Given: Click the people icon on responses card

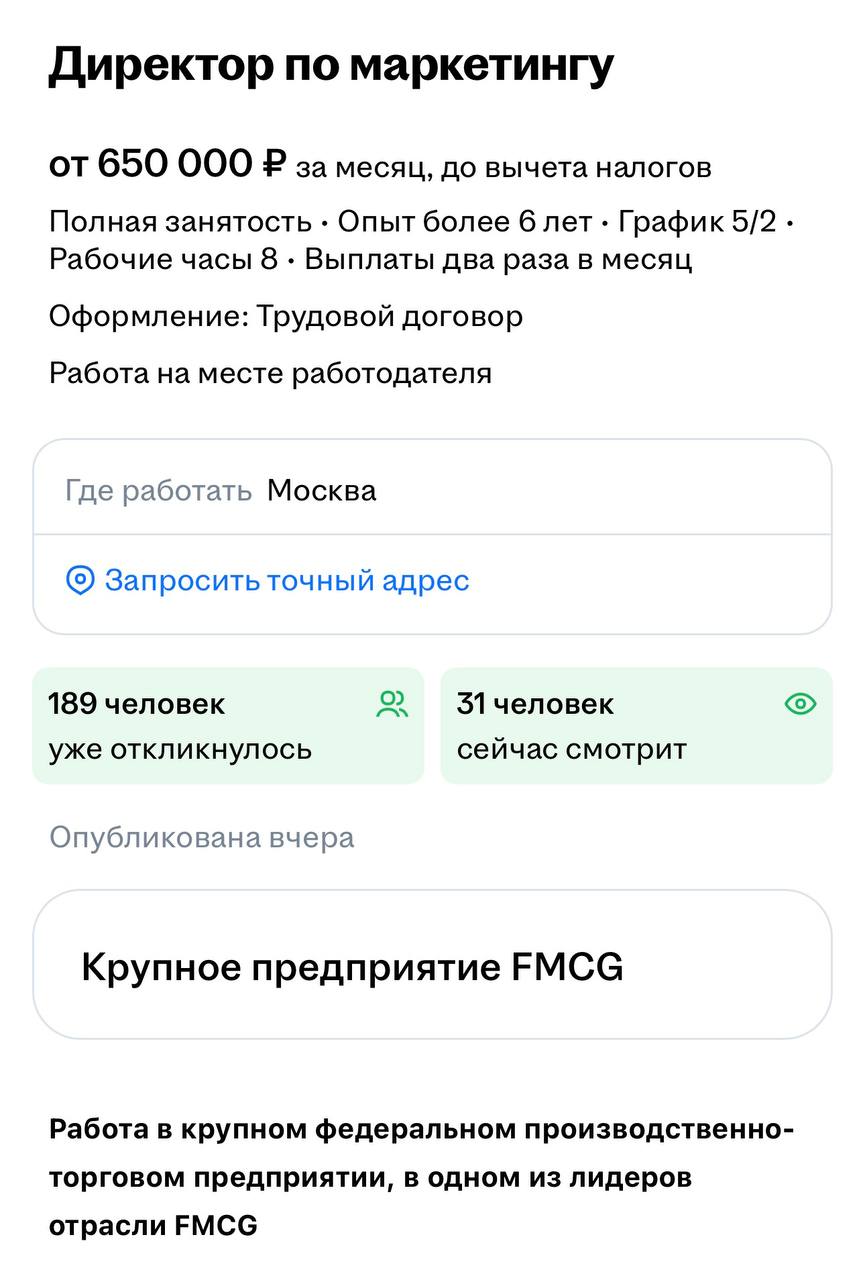Looking at the screenshot, I should pos(392,705).
